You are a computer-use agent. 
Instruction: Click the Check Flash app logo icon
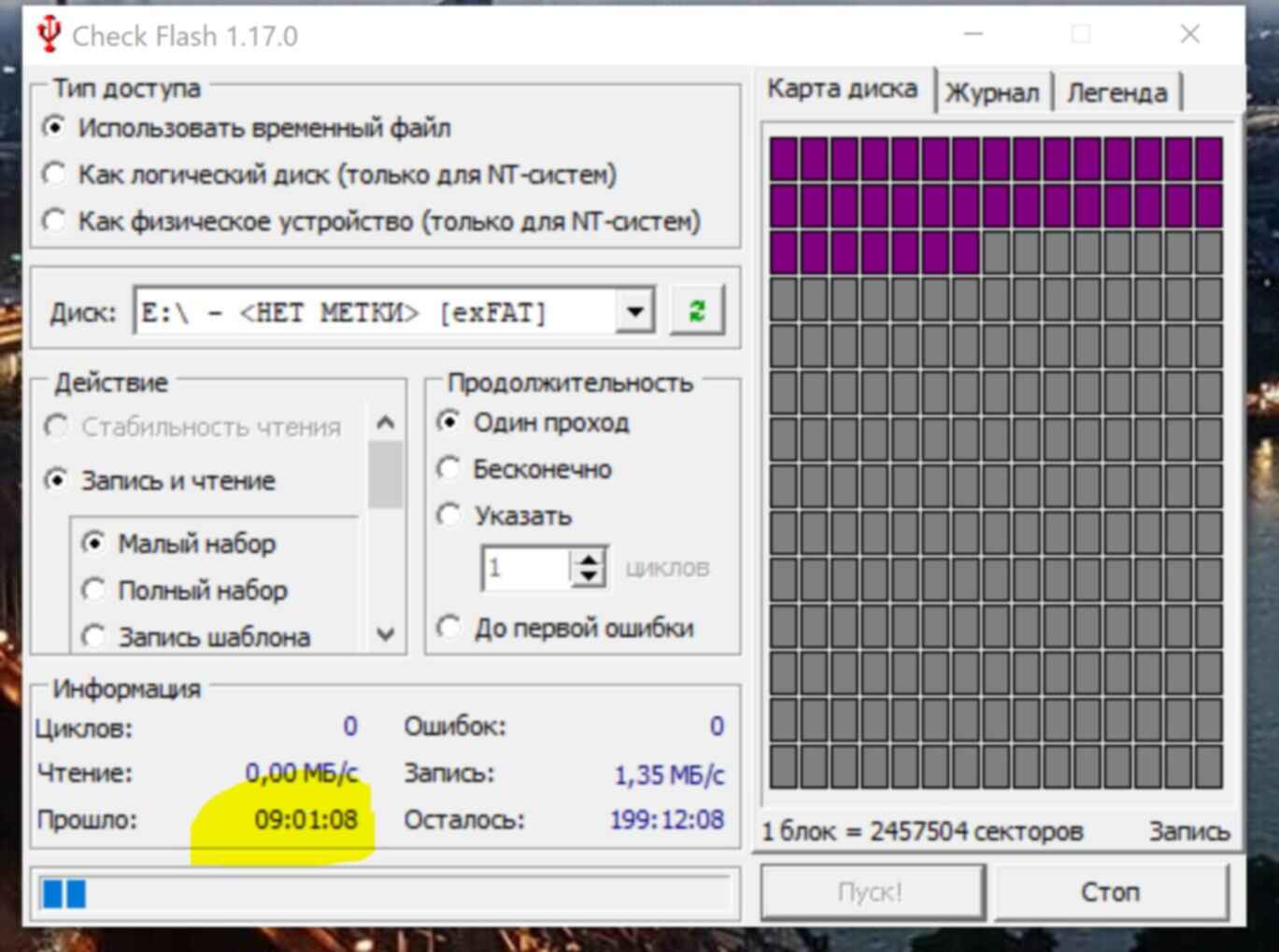click(49, 35)
